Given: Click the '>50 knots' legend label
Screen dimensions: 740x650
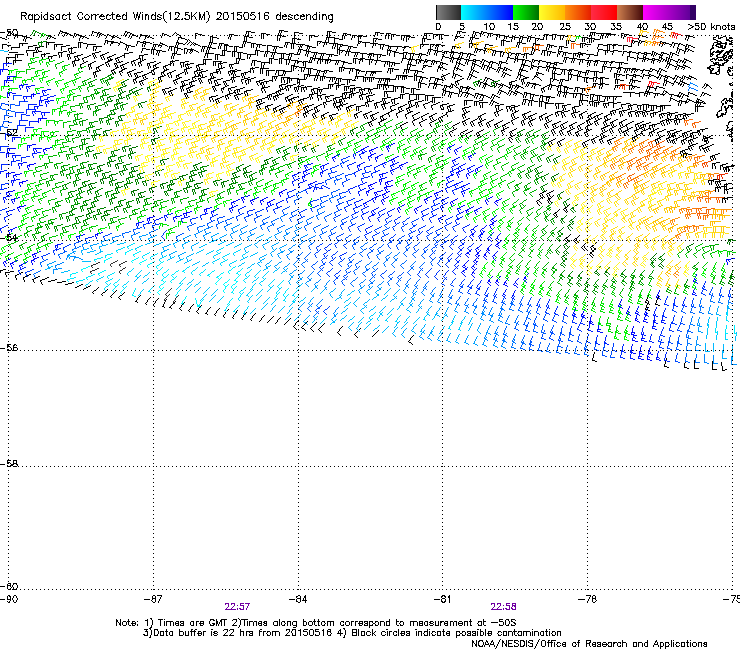Looking at the screenshot, I should click(711, 27).
